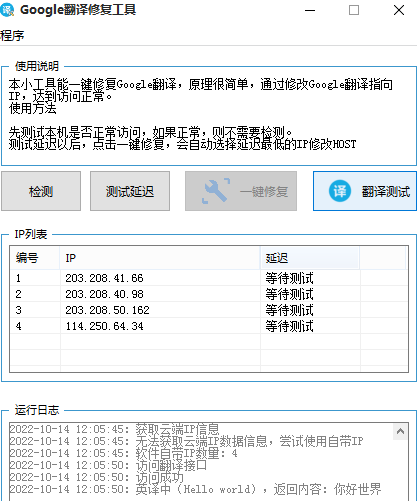This screenshot has width=417, height=501.
Task: Select row with IP 203.208.40.98
Action: [209, 294]
